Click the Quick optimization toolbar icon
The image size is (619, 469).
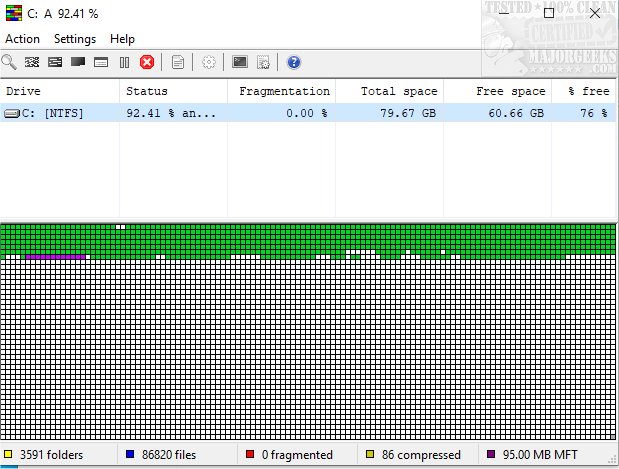tap(55, 62)
